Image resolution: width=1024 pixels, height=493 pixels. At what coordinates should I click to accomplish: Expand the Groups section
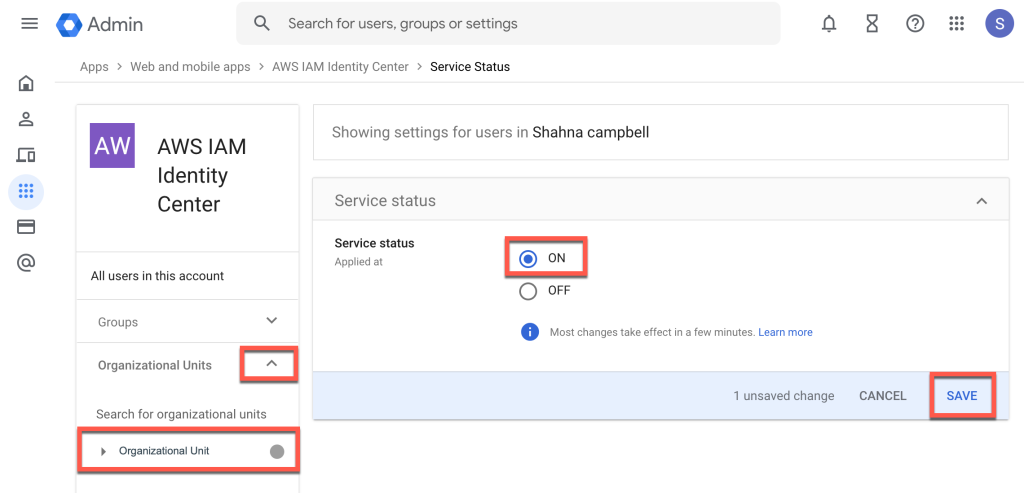coord(272,321)
